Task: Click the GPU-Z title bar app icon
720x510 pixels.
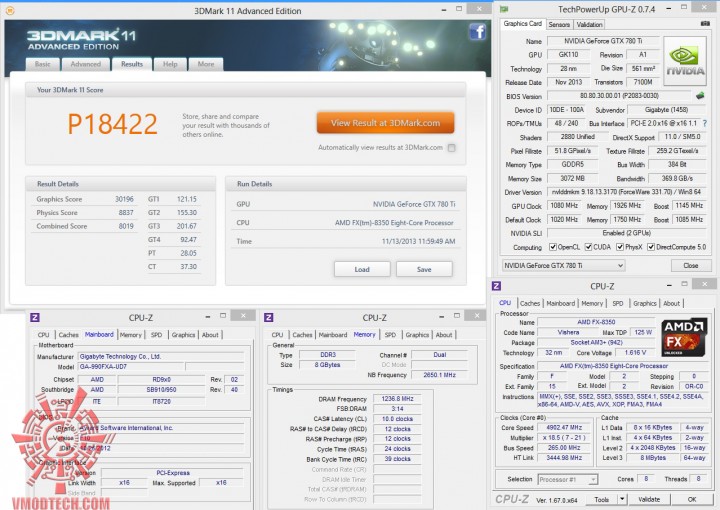Action: click(x=504, y=9)
